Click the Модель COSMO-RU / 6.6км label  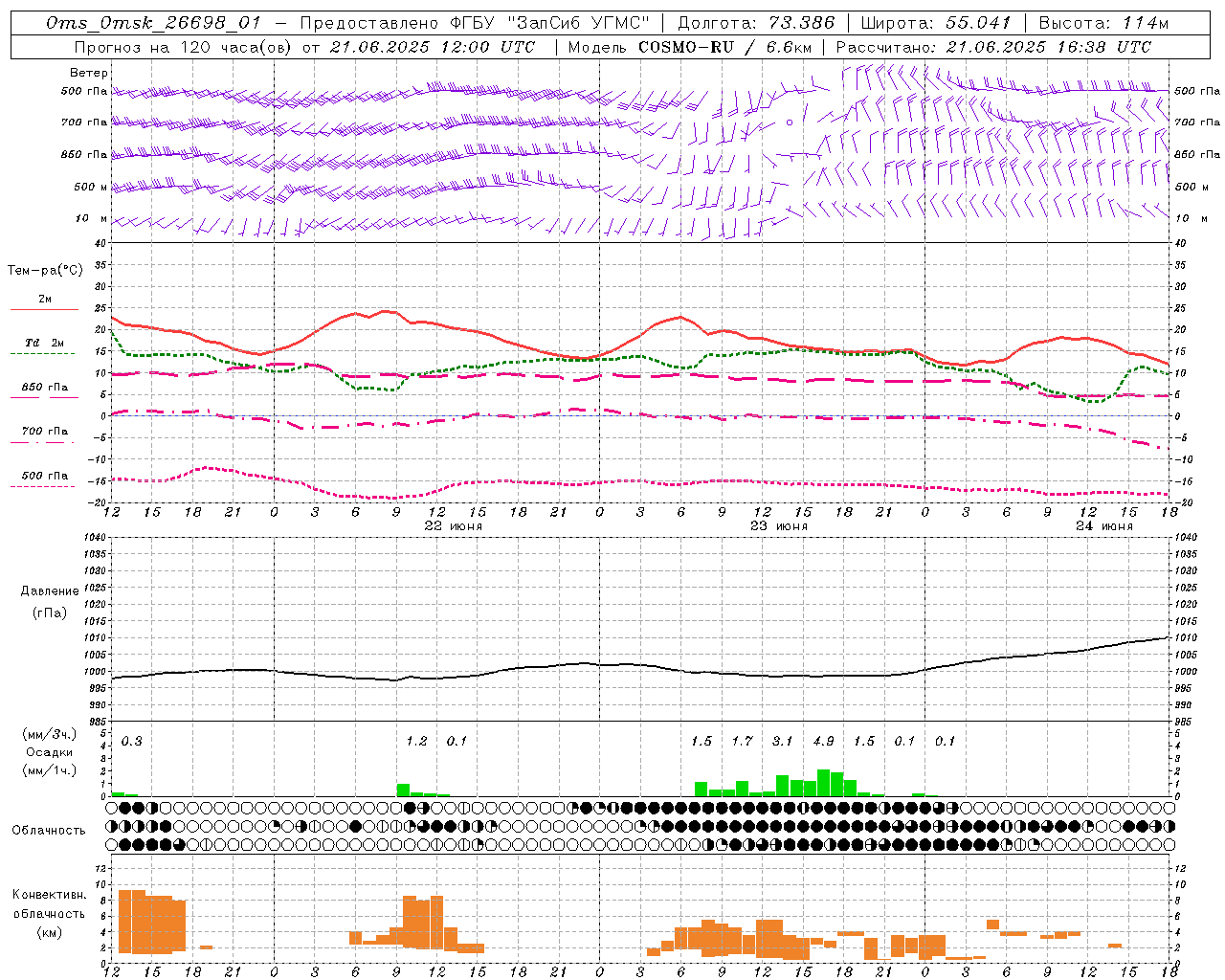(690, 47)
